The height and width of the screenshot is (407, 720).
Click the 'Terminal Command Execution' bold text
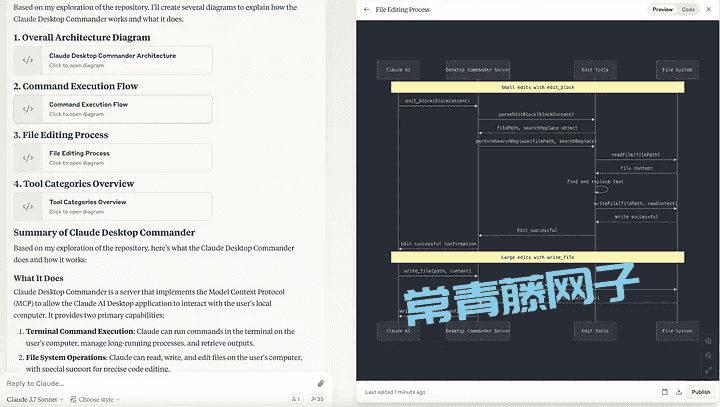tap(80, 331)
